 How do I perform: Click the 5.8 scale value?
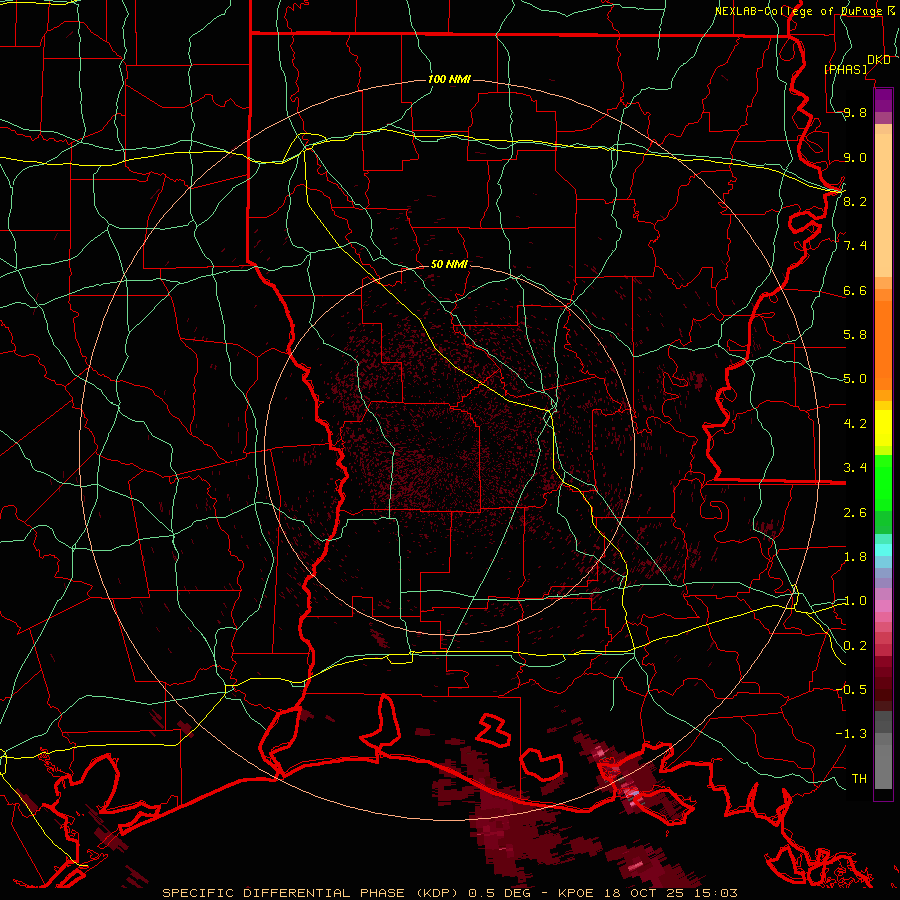click(855, 334)
